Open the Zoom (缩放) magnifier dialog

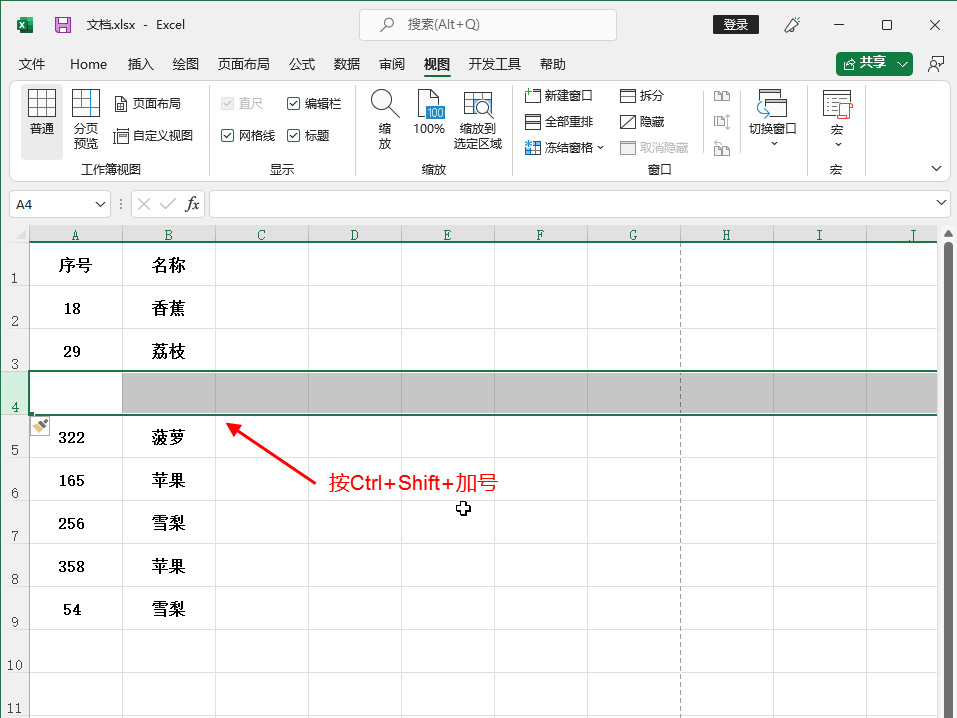[x=385, y=119]
